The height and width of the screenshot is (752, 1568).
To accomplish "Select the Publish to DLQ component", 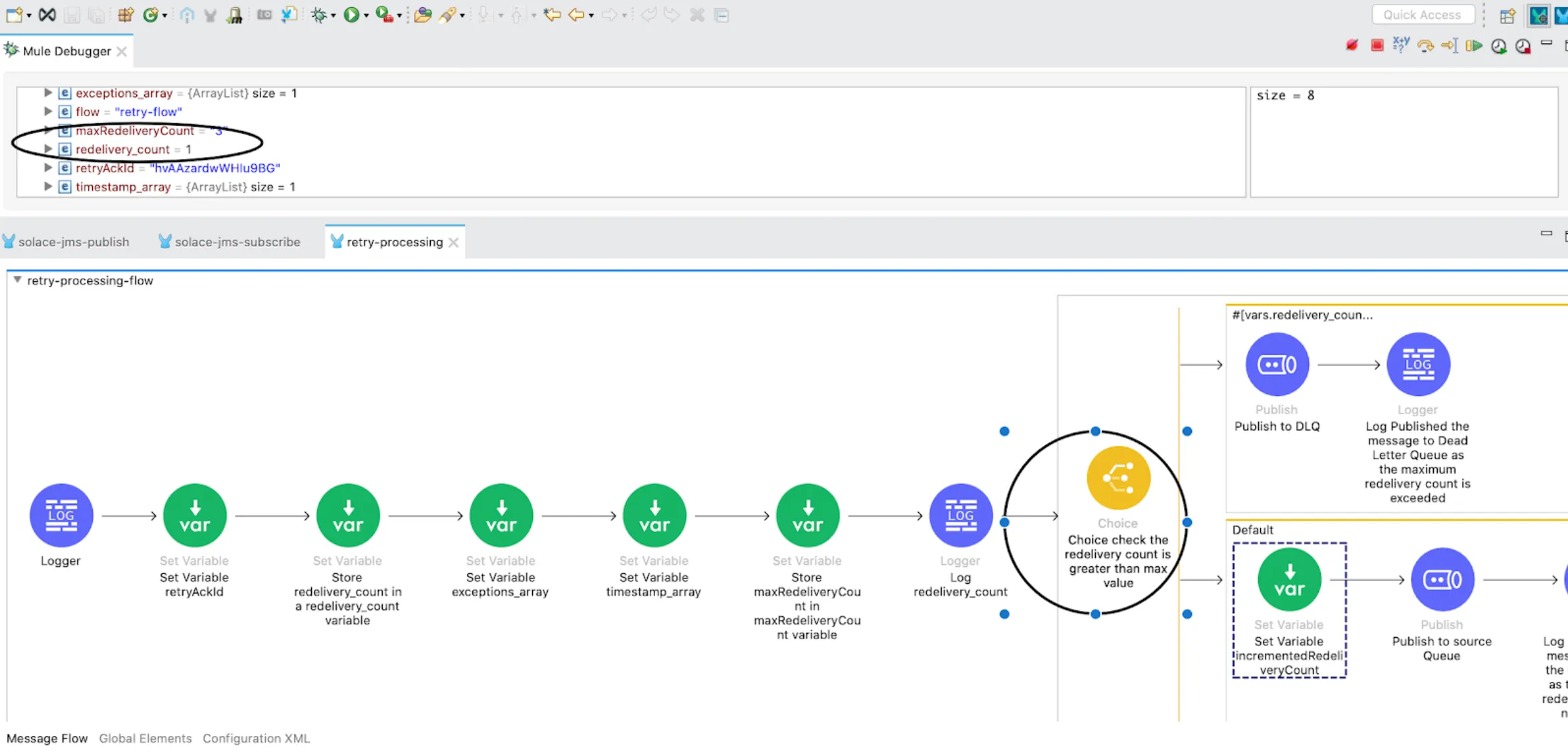I will (1277, 364).
